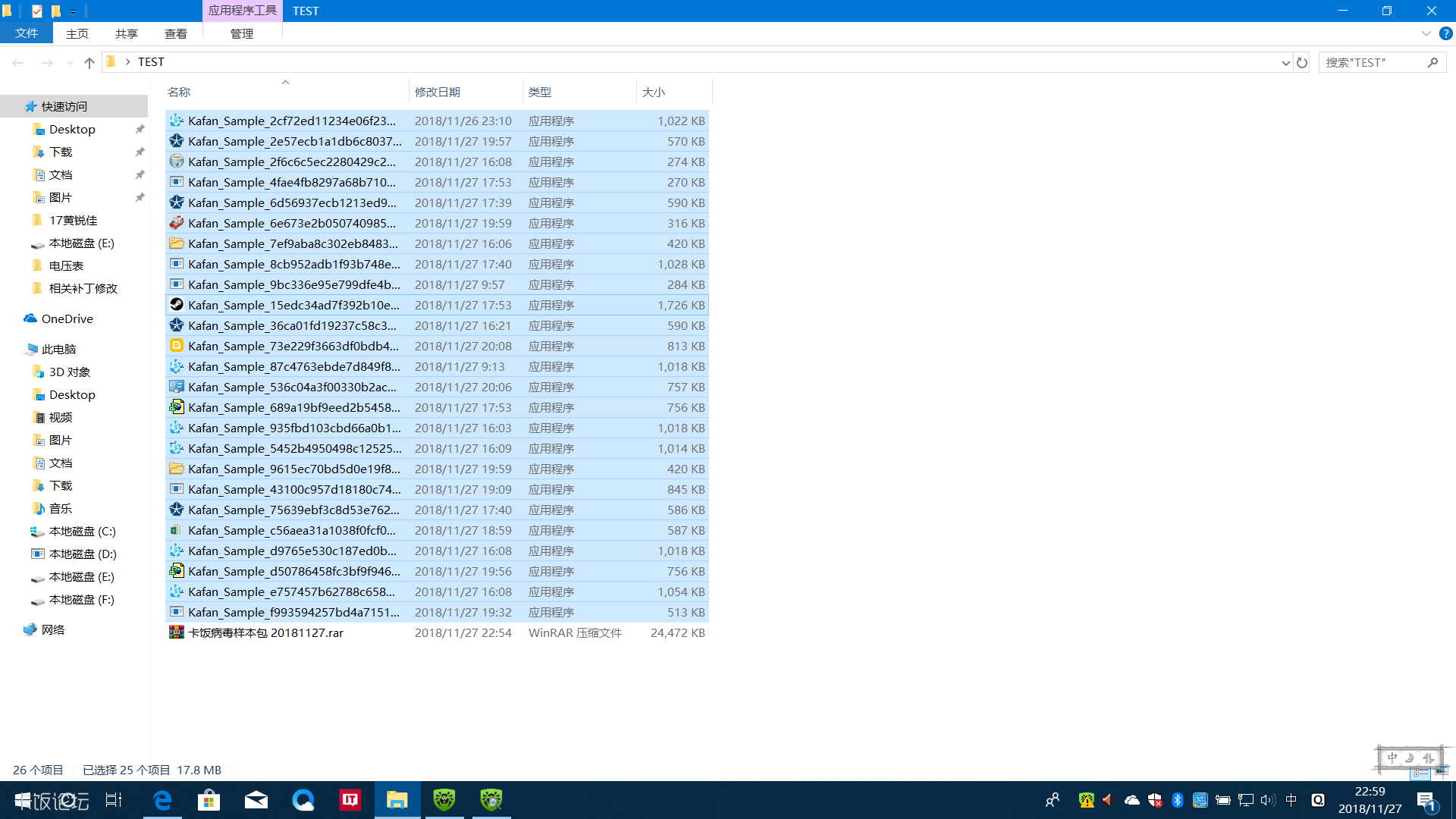Image resolution: width=1456 pixels, height=819 pixels.
Task: Select 此电脑 in navigation pane
Action: [x=58, y=349]
